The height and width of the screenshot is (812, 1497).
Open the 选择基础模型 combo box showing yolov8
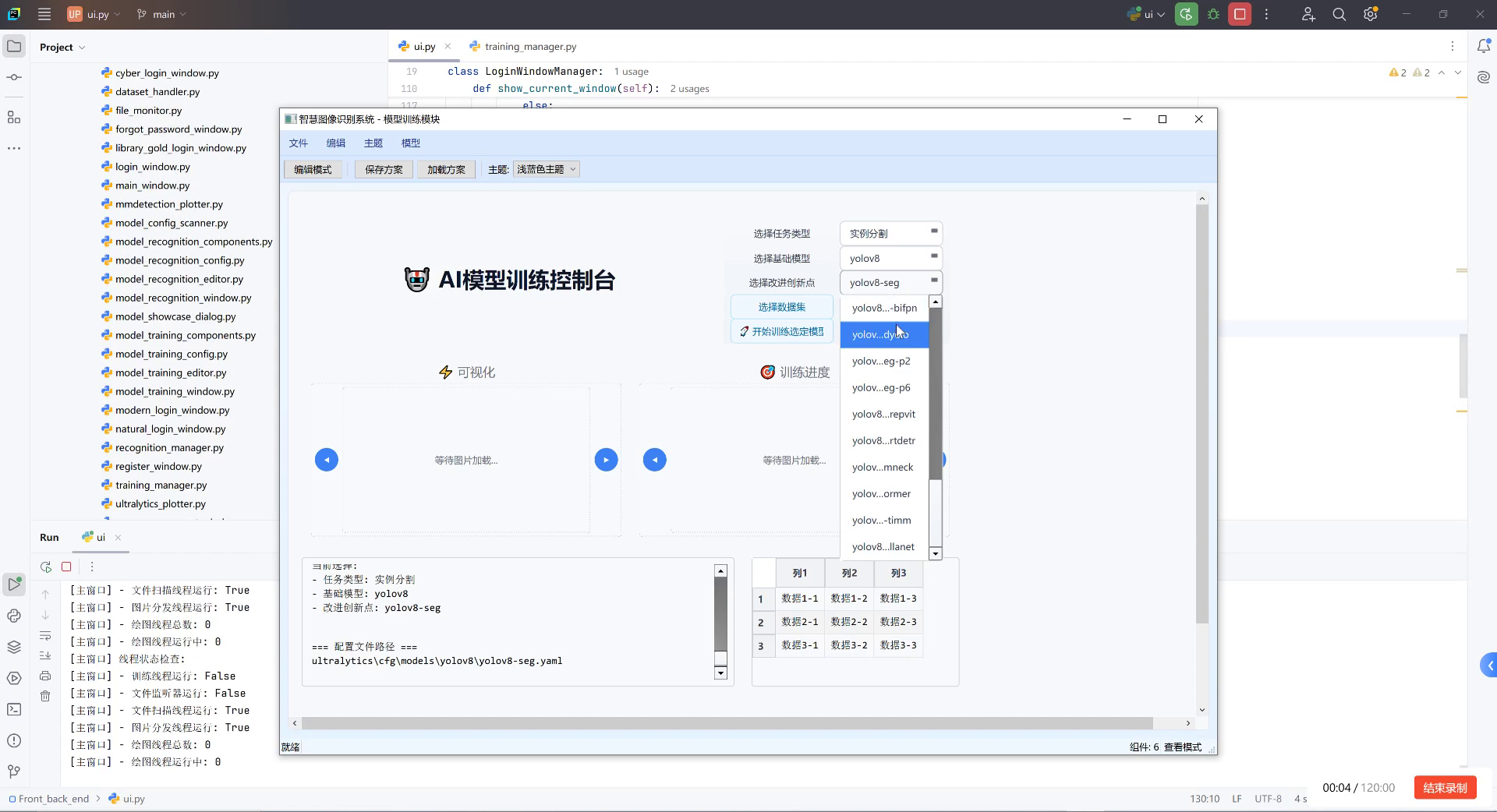coord(891,258)
